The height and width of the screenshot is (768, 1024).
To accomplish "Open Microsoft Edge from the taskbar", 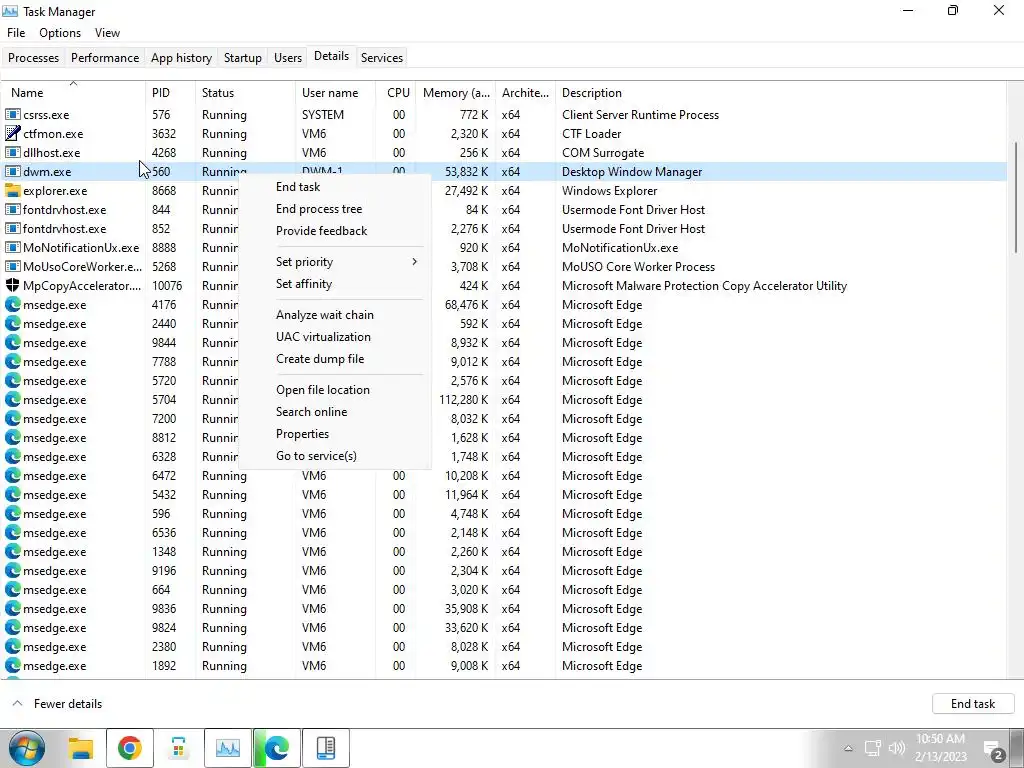I will tap(276, 748).
